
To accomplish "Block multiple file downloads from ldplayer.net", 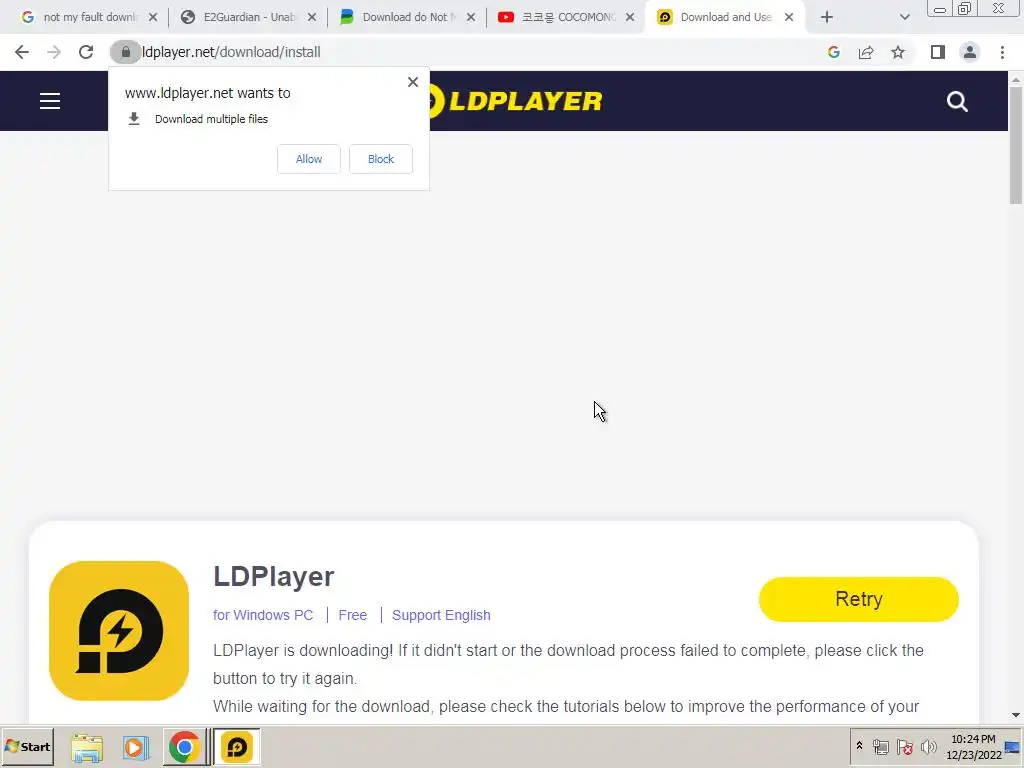I will point(381,159).
